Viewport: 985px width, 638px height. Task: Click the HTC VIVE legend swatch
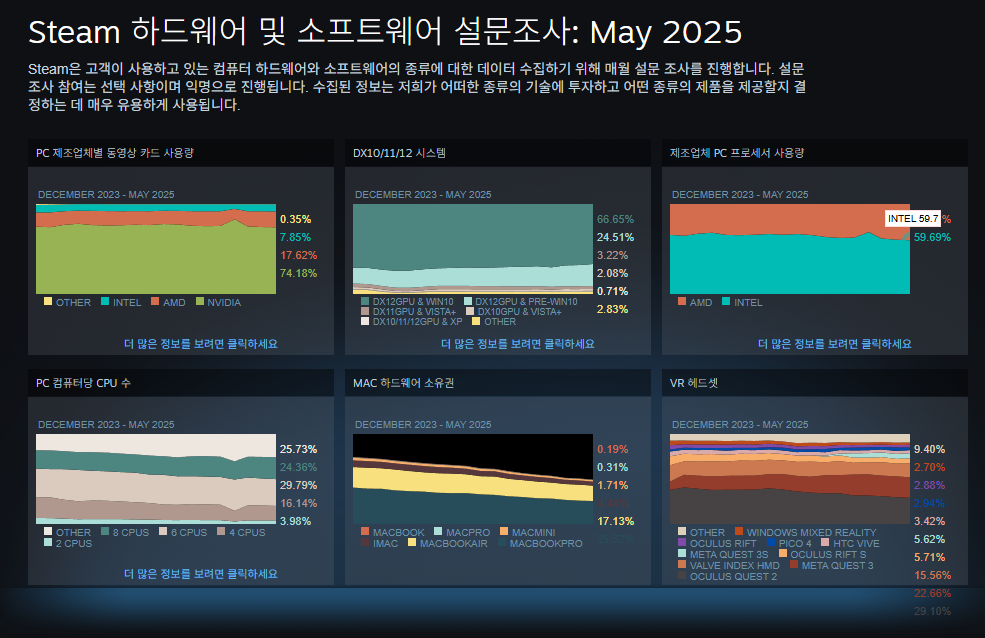point(825,543)
